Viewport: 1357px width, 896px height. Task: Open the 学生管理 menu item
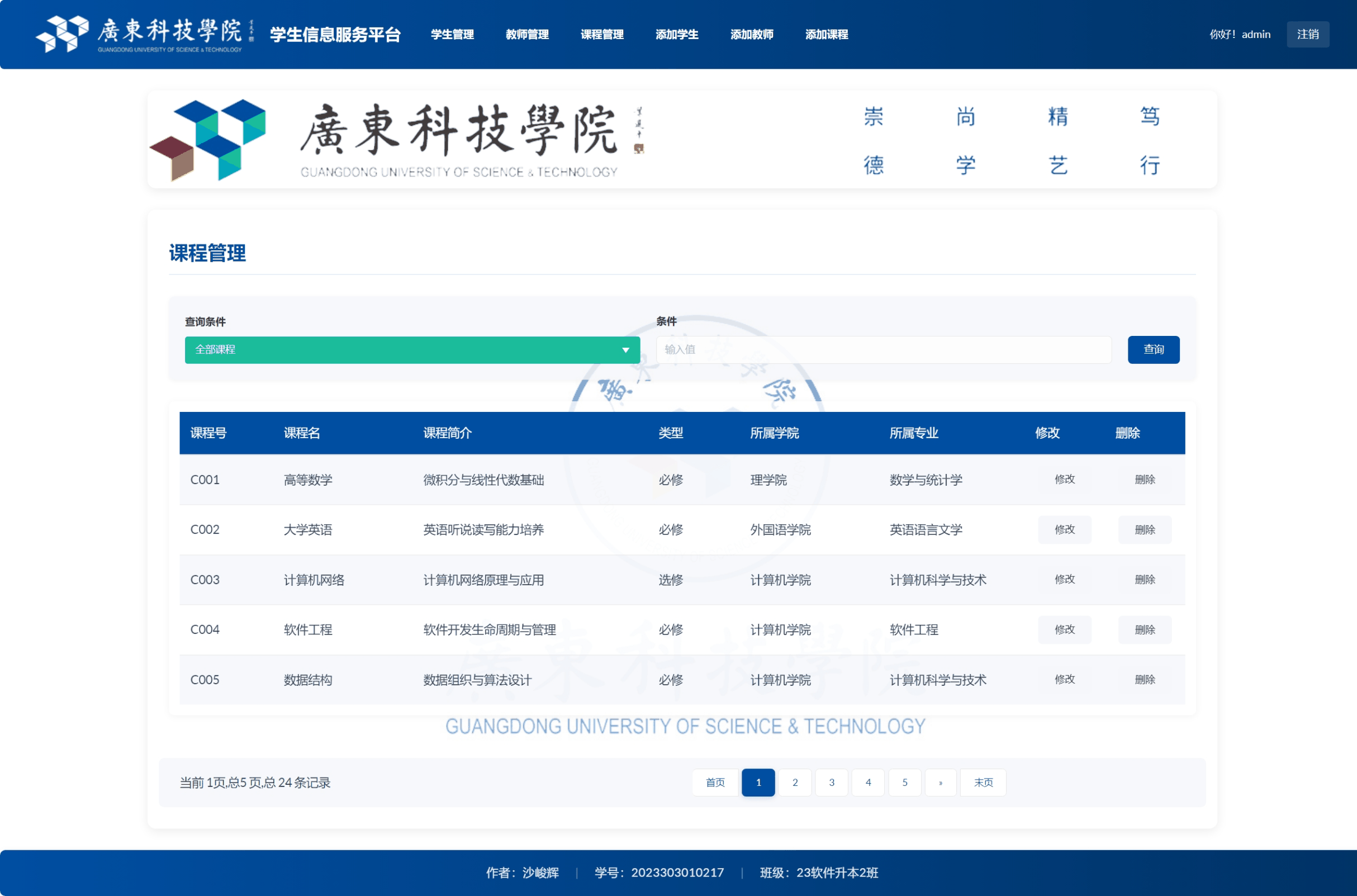click(452, 34)
